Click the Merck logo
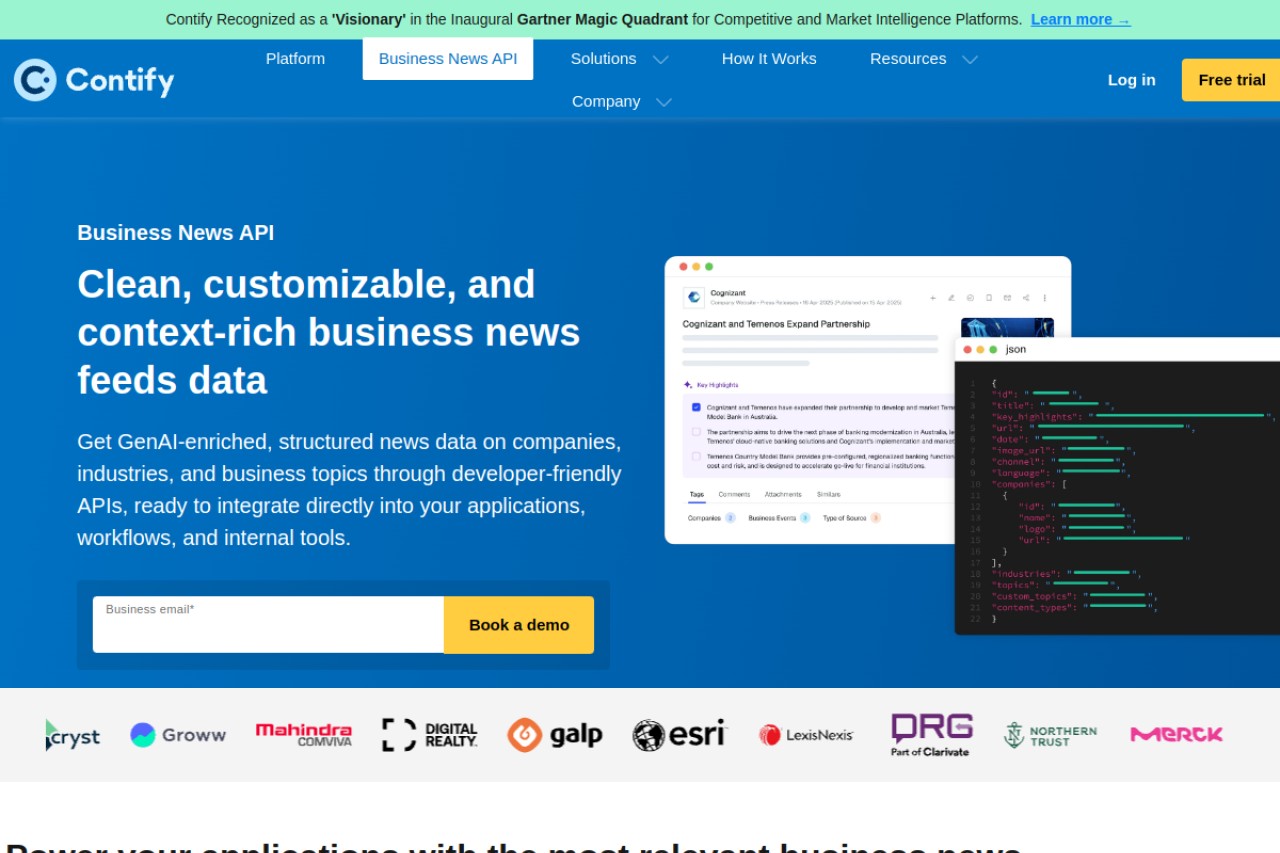 point(1177,735)
